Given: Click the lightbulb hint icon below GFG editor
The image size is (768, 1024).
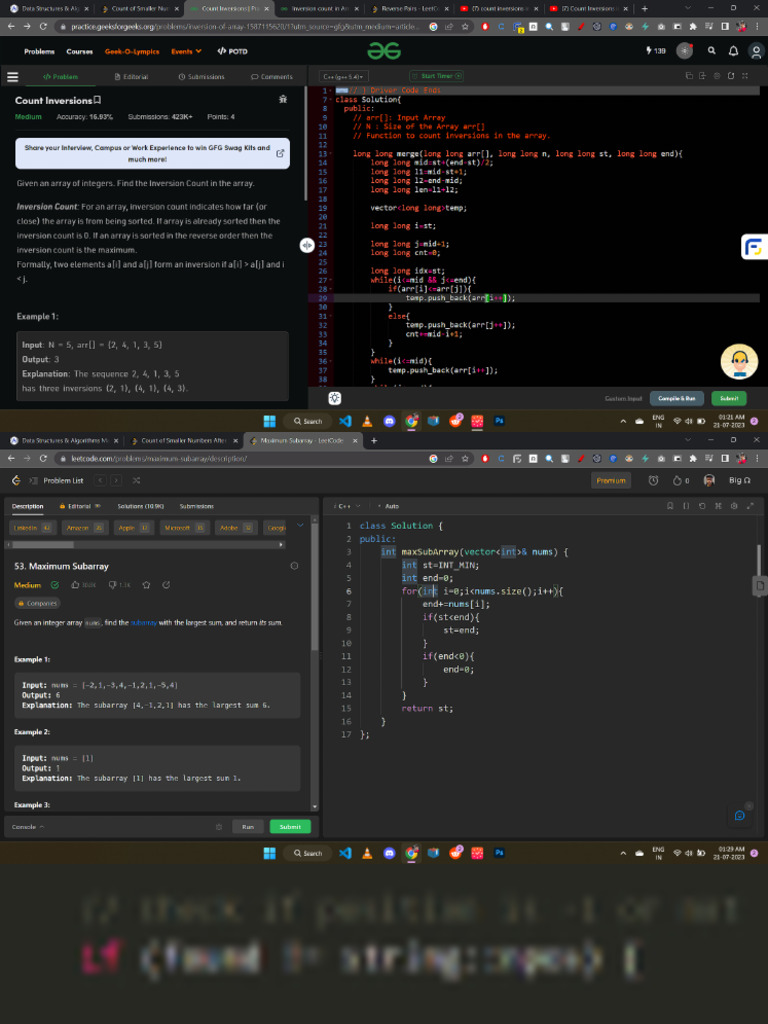Looking at the screenshot, I should point(335,398).
